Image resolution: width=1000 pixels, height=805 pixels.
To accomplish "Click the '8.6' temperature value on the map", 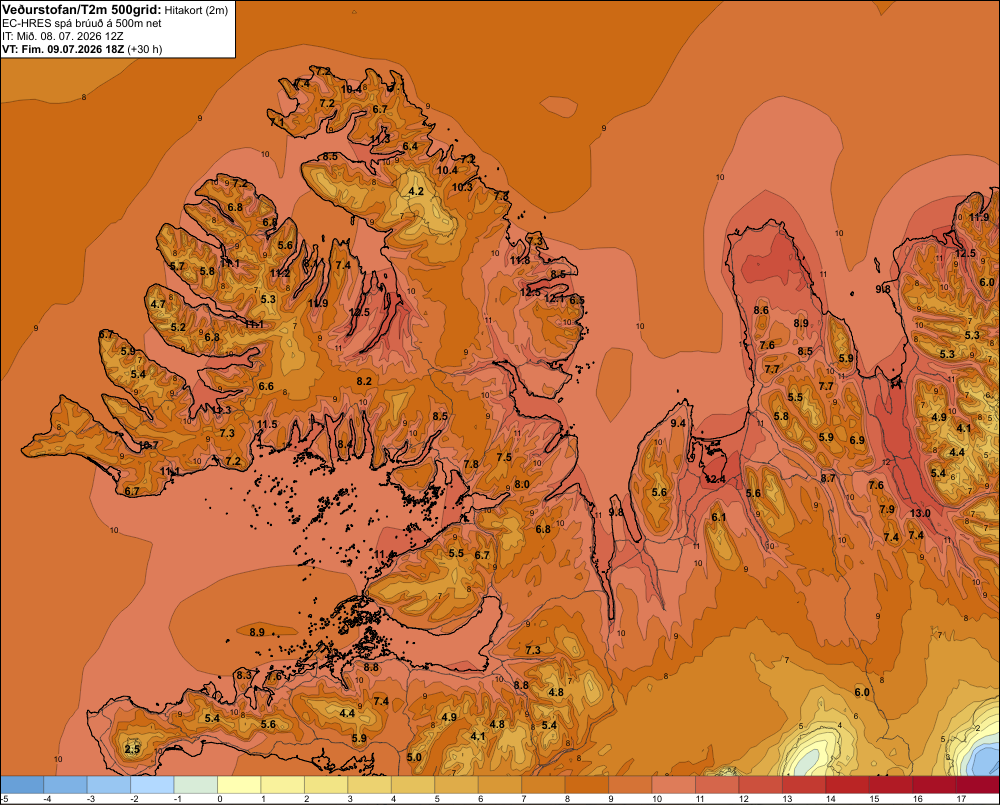I will coord(761,310).
